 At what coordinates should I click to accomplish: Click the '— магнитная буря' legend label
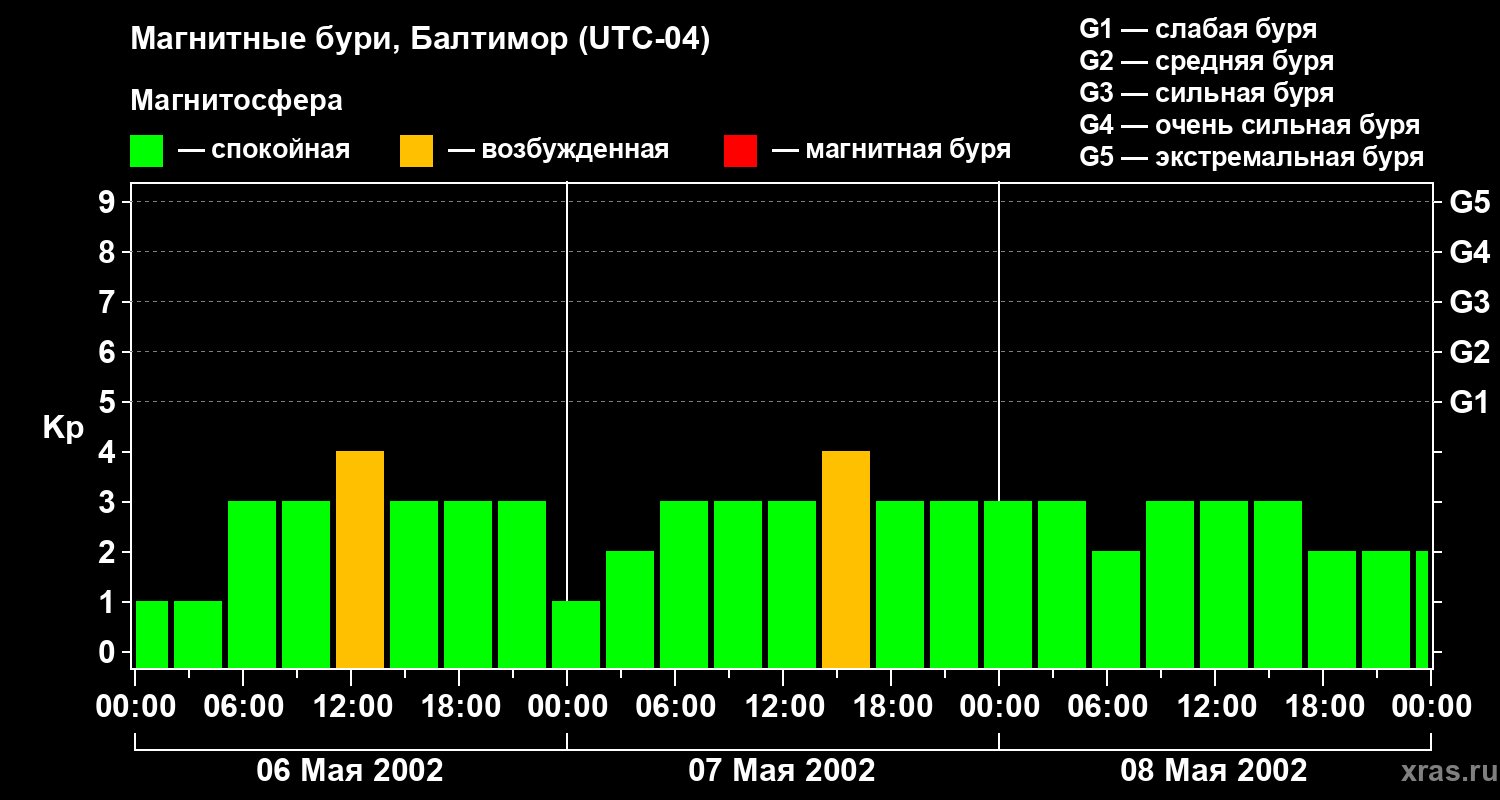click(891, 150)
